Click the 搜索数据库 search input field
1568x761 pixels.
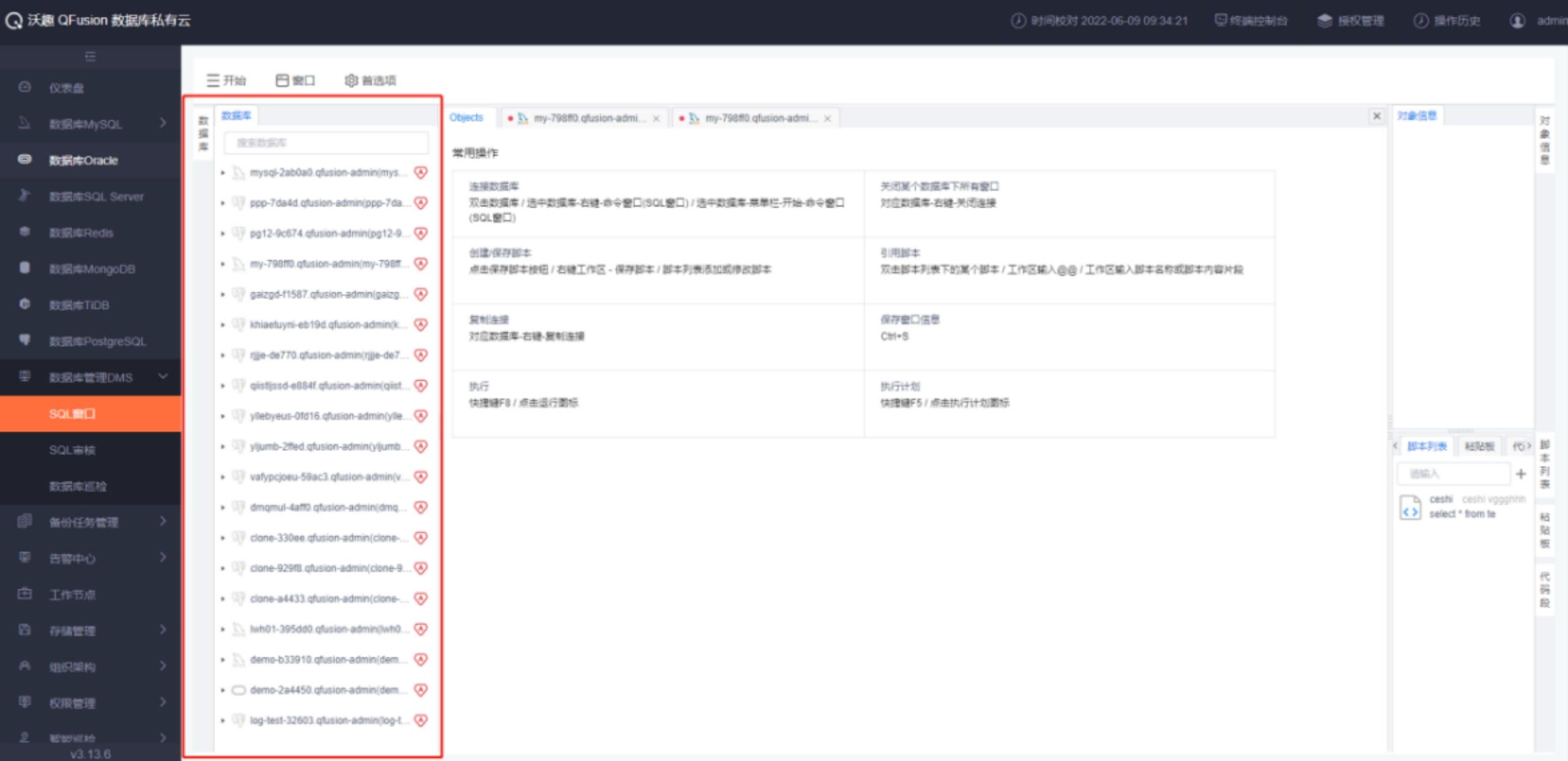[326, 143]
